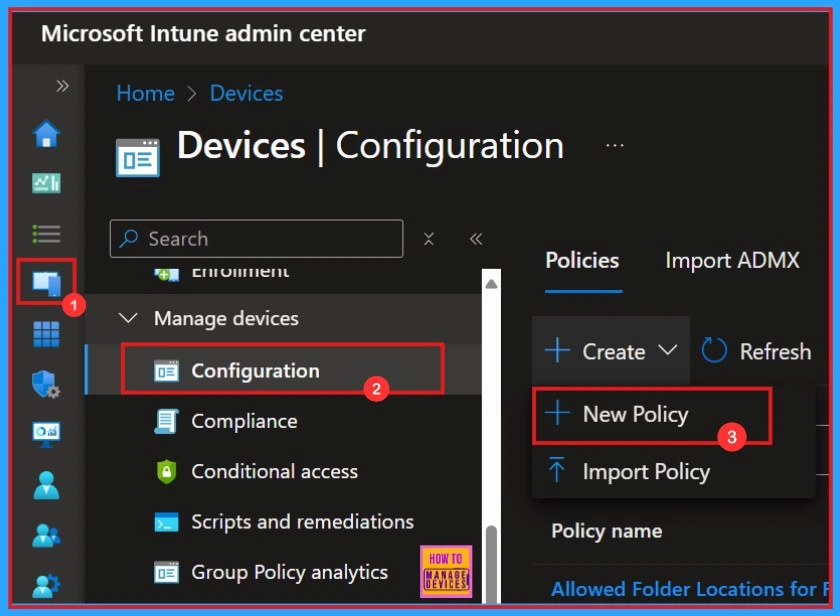Open Endpoint security shield icon in sidebar
The width and height of the screenshot is (840, 616).
point(46,384)
